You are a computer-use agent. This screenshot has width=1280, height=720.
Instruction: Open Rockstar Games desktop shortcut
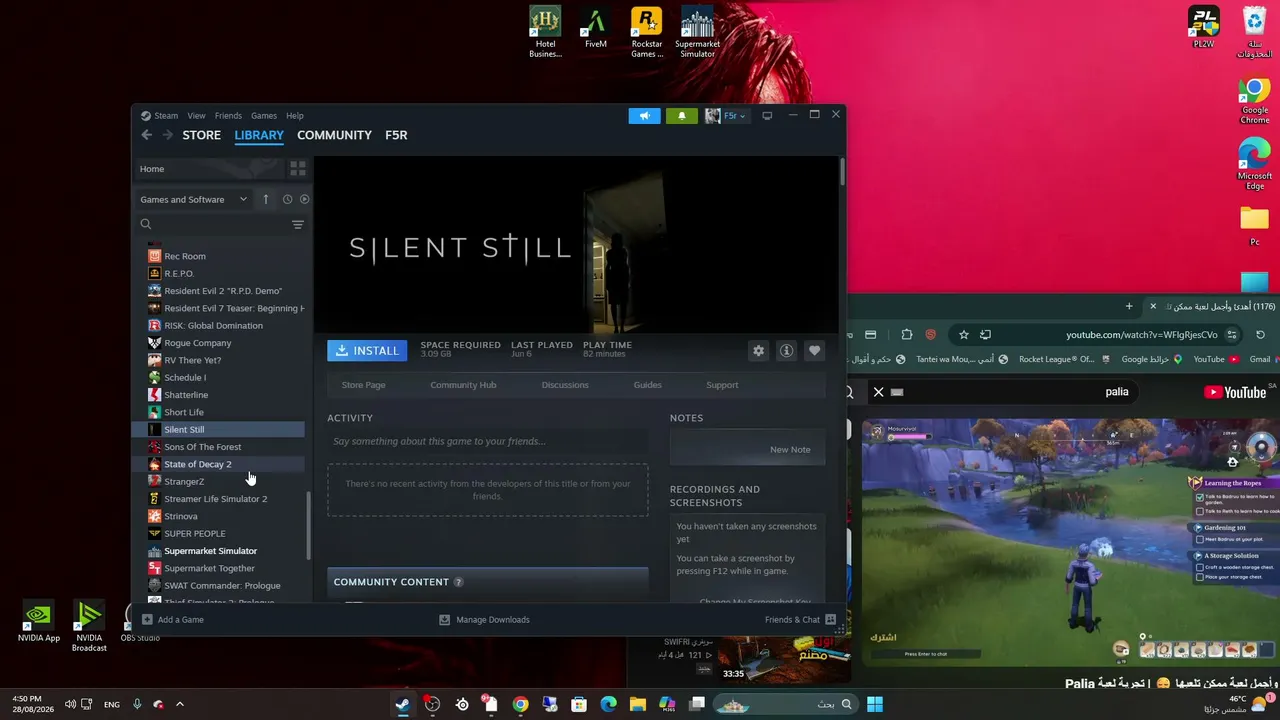647,32
